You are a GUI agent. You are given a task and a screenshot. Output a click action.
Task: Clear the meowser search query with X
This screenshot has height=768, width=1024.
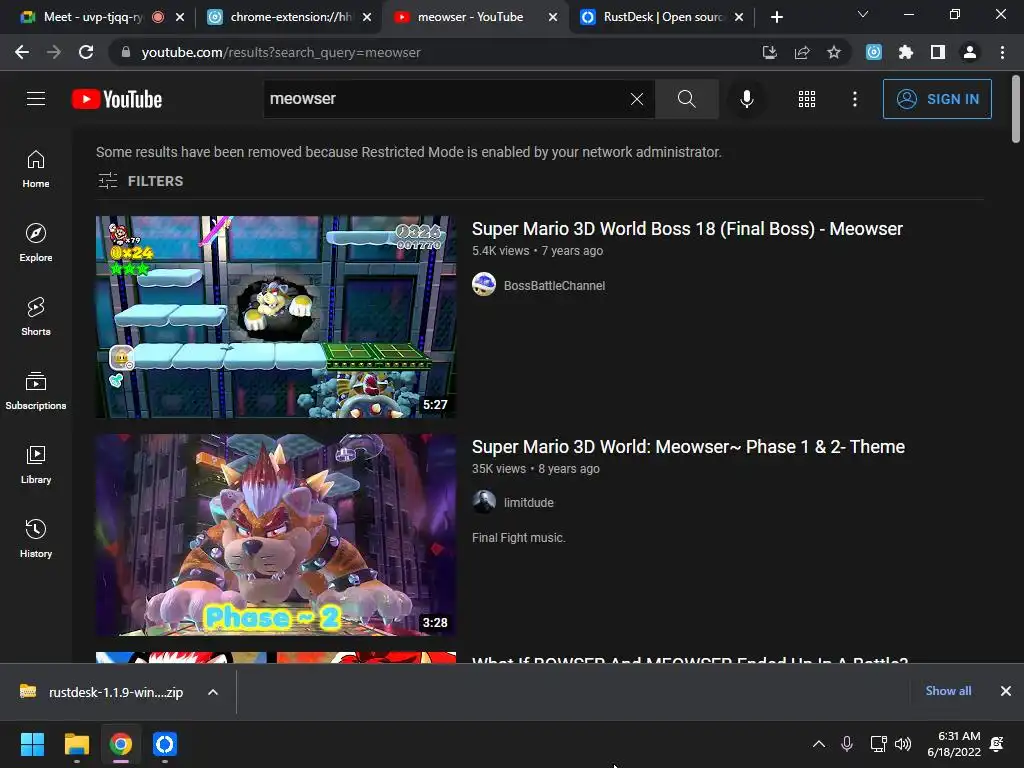point(637,99)
